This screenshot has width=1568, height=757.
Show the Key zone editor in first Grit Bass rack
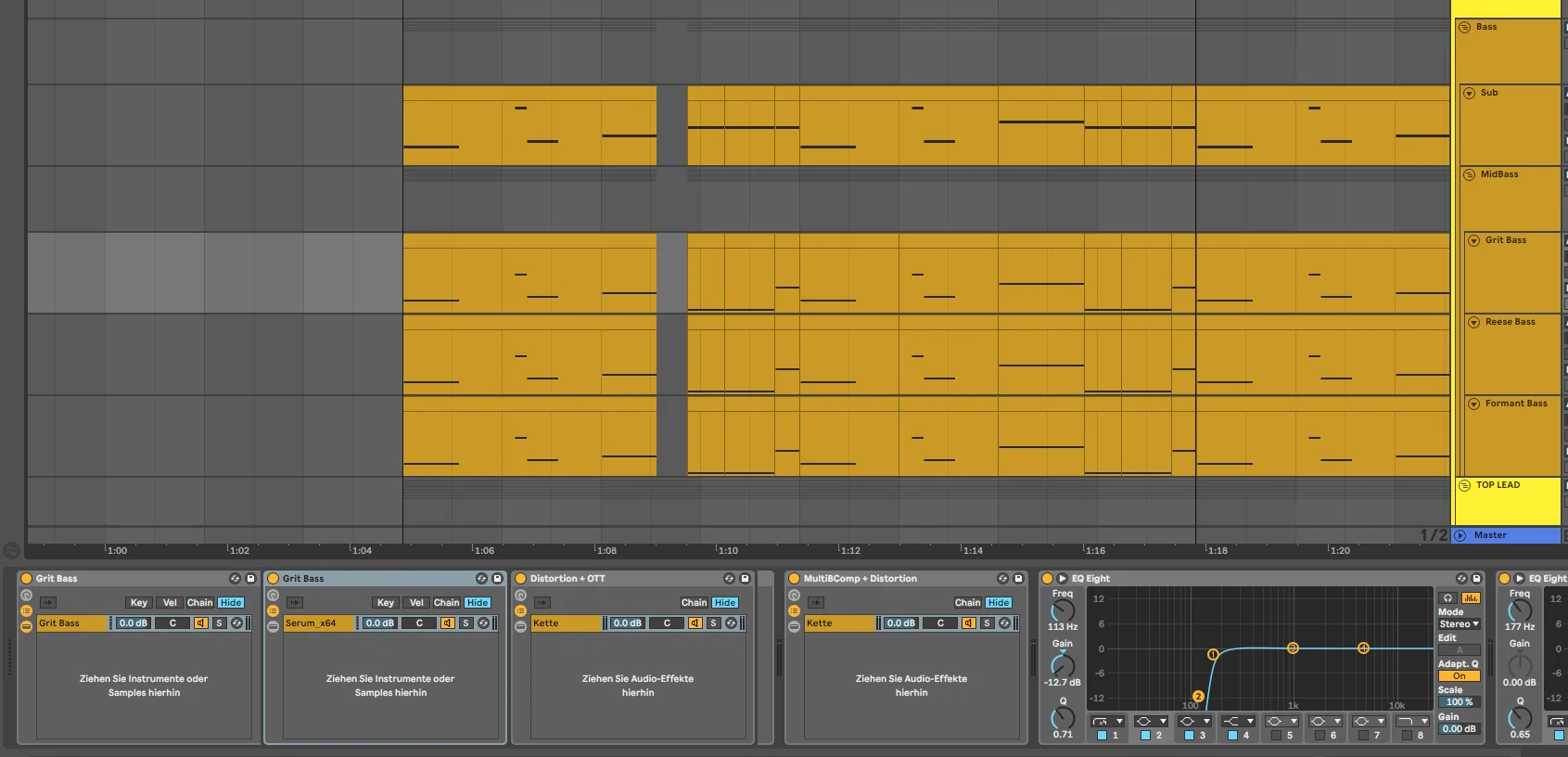tap(139, 603)
